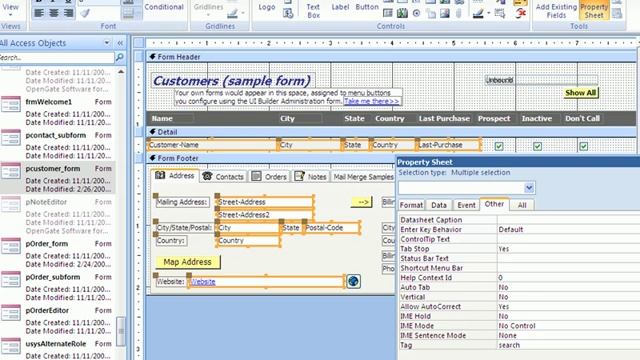Center align text in Font group
The height and width of the screenshot is (360, 640).
click(53, 13)
